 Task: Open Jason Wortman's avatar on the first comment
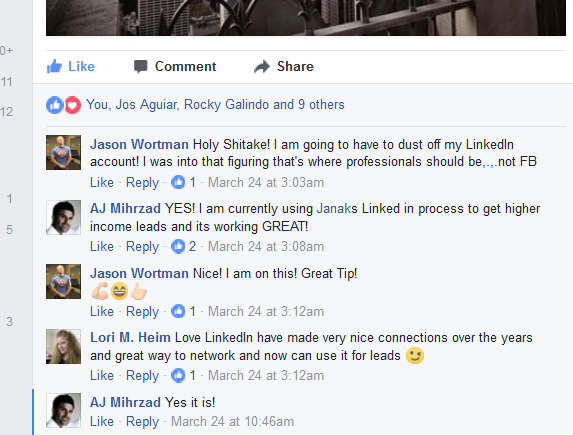tap(63, 152)
